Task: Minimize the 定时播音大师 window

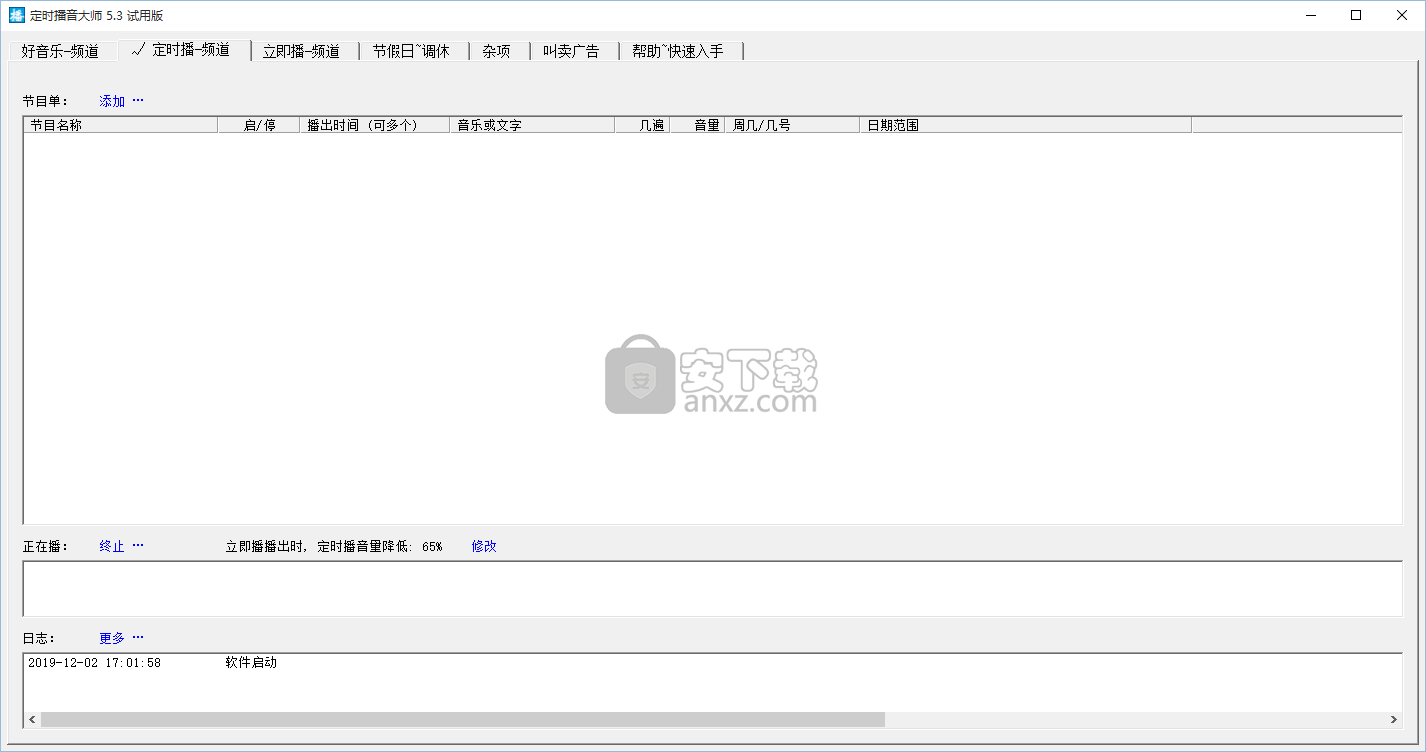Action: [x=1311, y=15]
